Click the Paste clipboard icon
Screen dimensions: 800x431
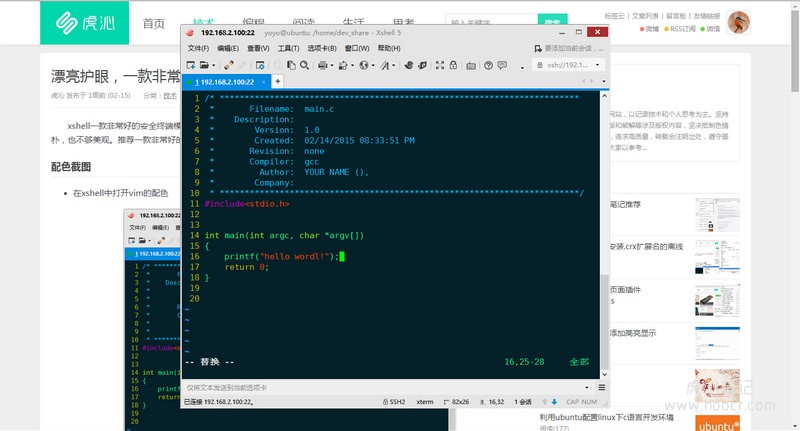tap(291, 65)
